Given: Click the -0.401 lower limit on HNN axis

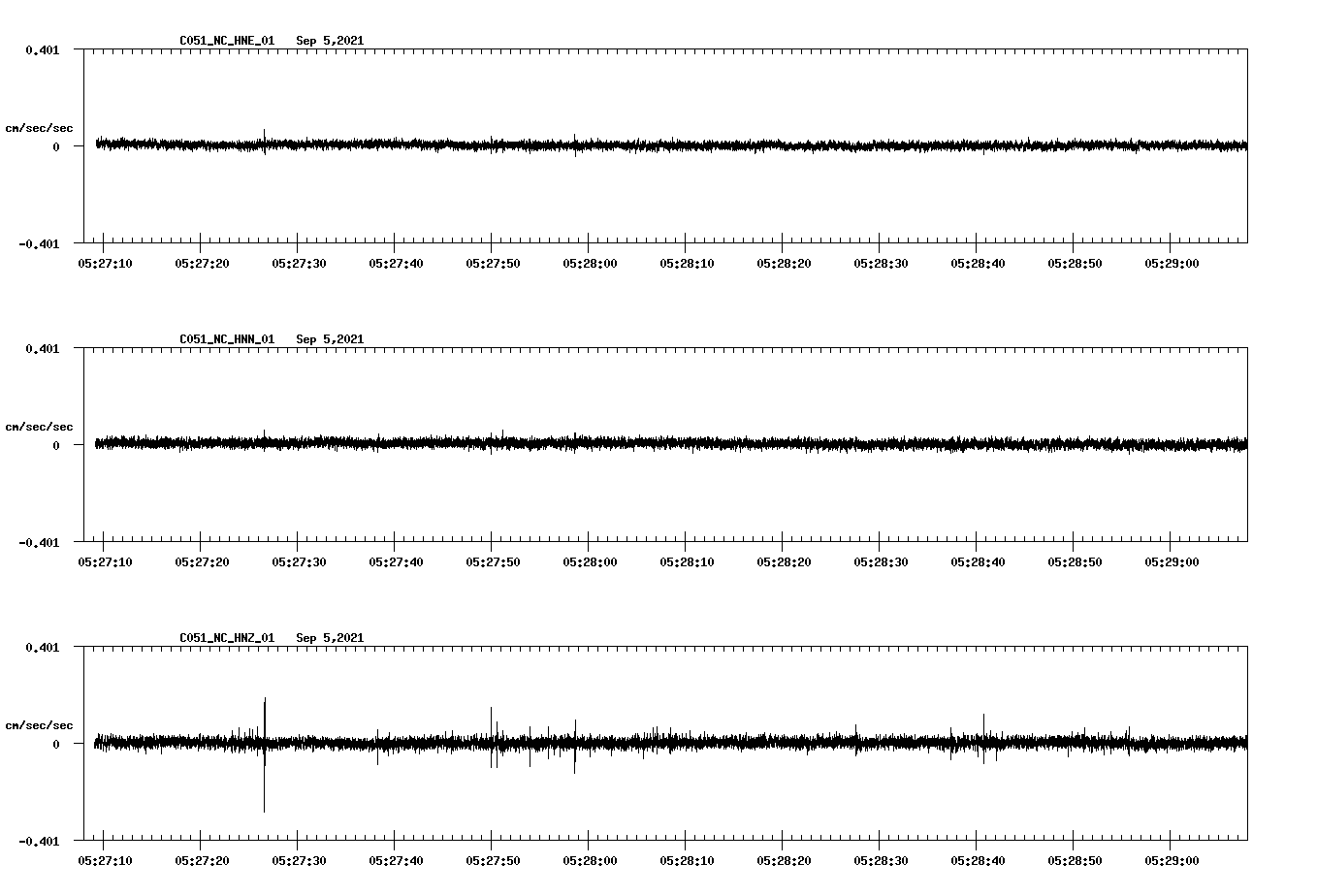Looking at the screenshot, I should pos(39,542).
